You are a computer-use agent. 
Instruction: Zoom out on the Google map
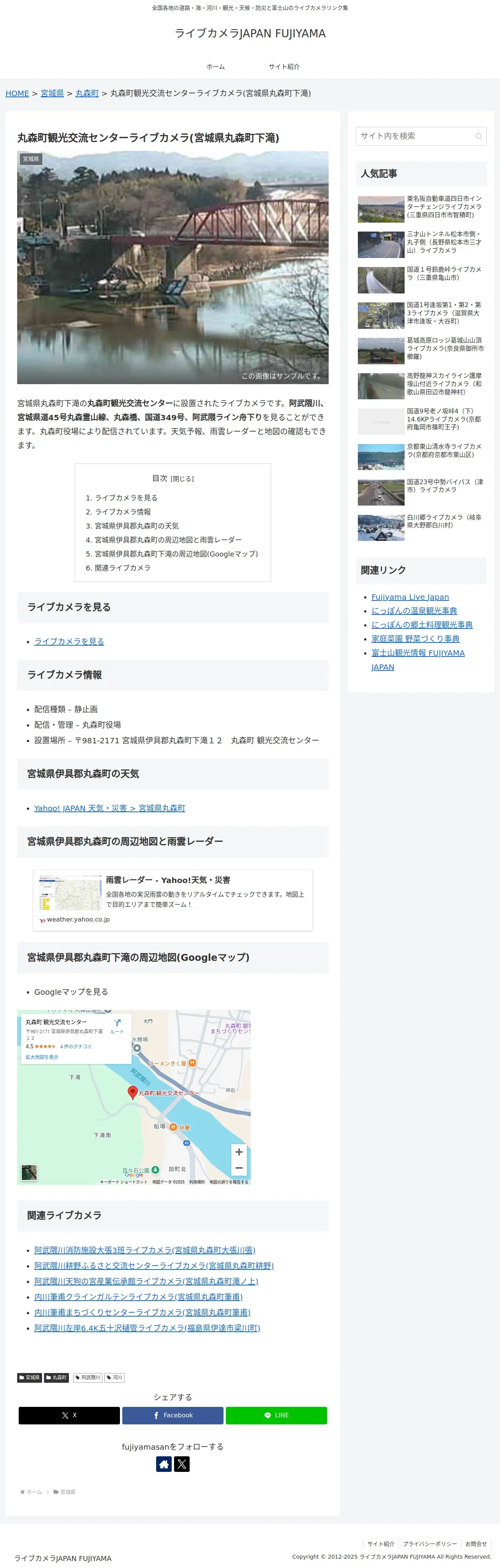tap(239, 1168)
